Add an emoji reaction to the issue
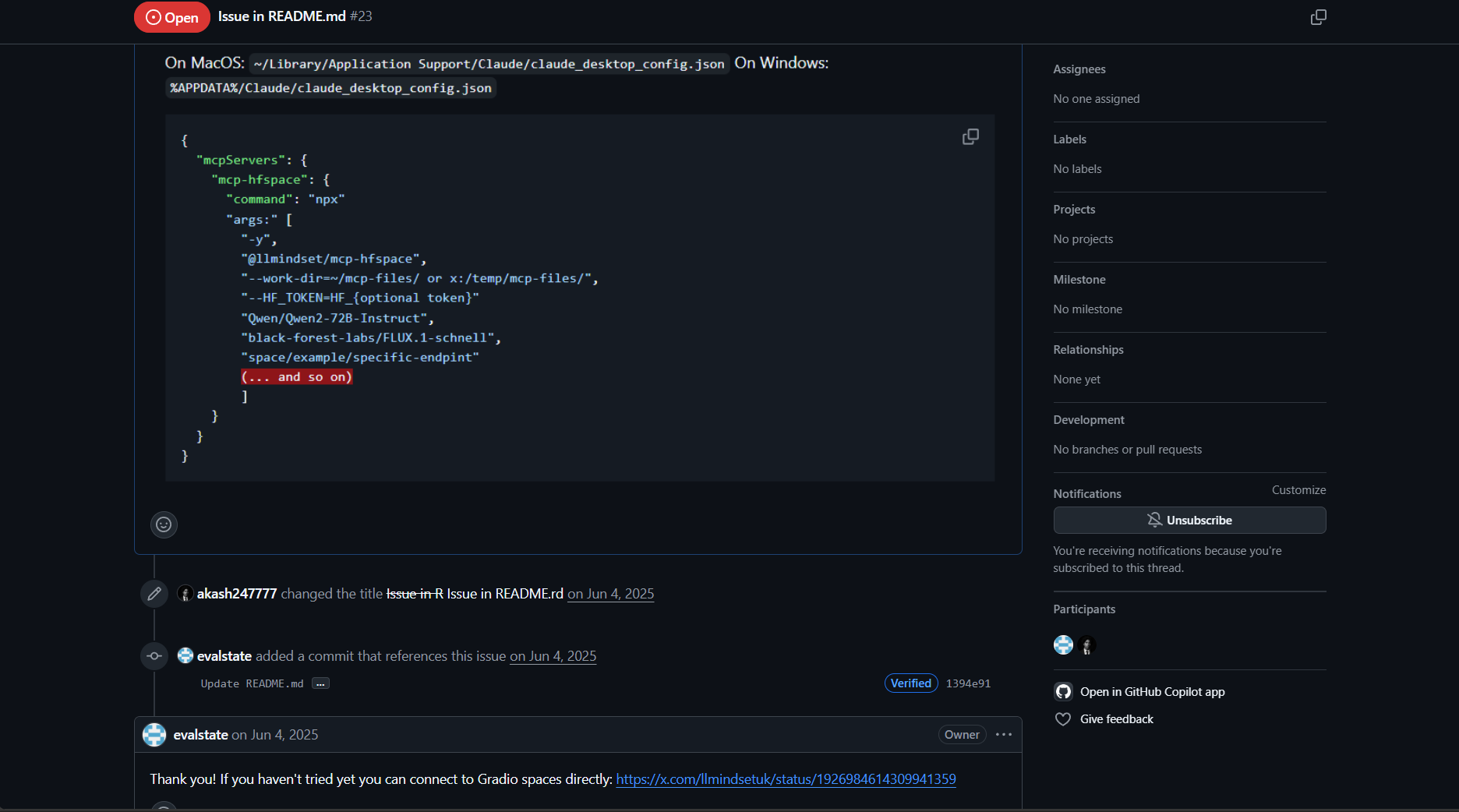Screen dimensions: 1459x812 click(x=164, y=524)
